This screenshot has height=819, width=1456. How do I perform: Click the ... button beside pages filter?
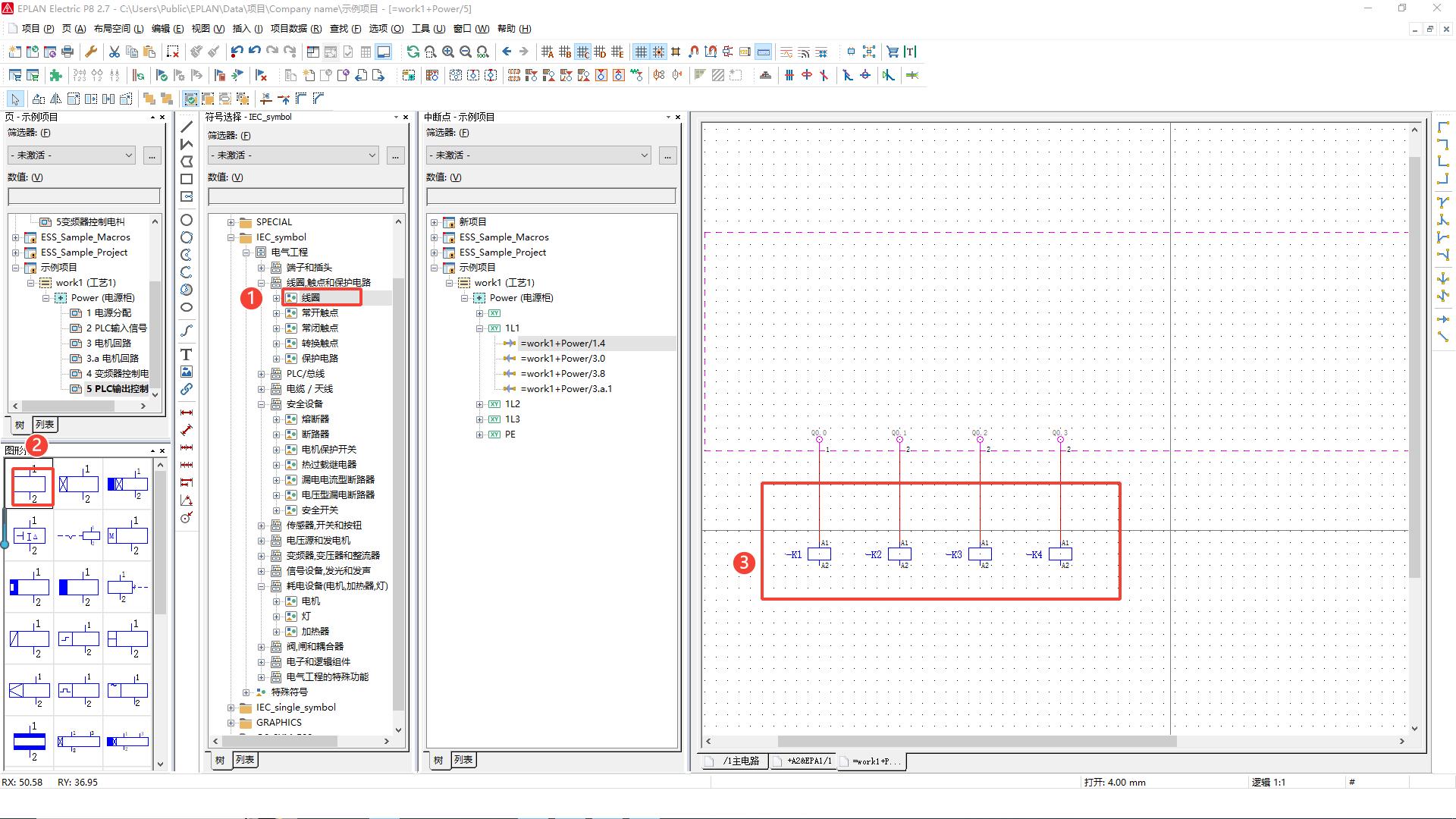(152, 155)
